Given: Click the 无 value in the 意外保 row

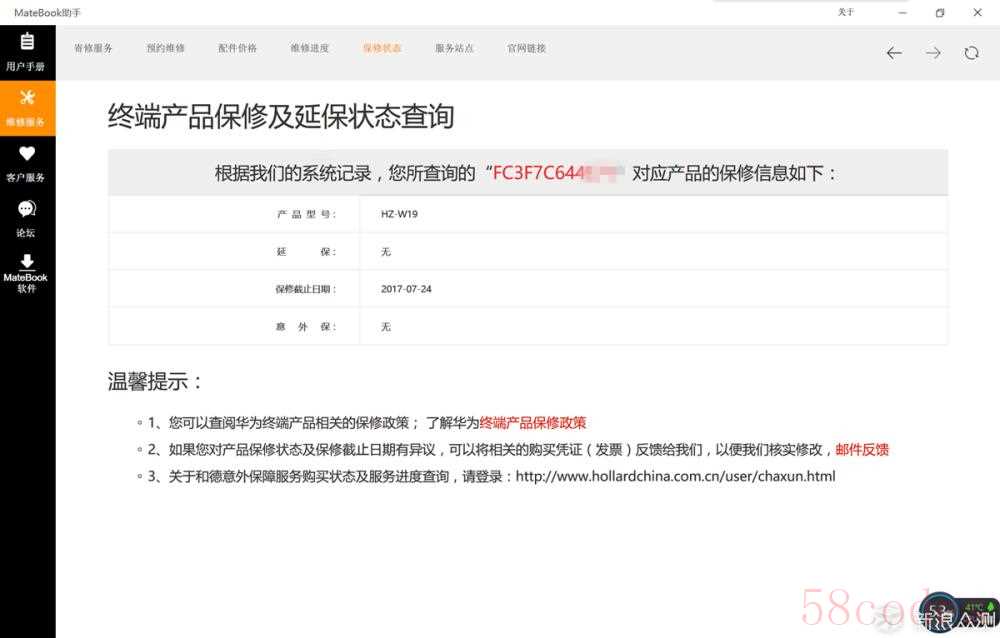Looking at the screenshot, I should tap(386, 327).
